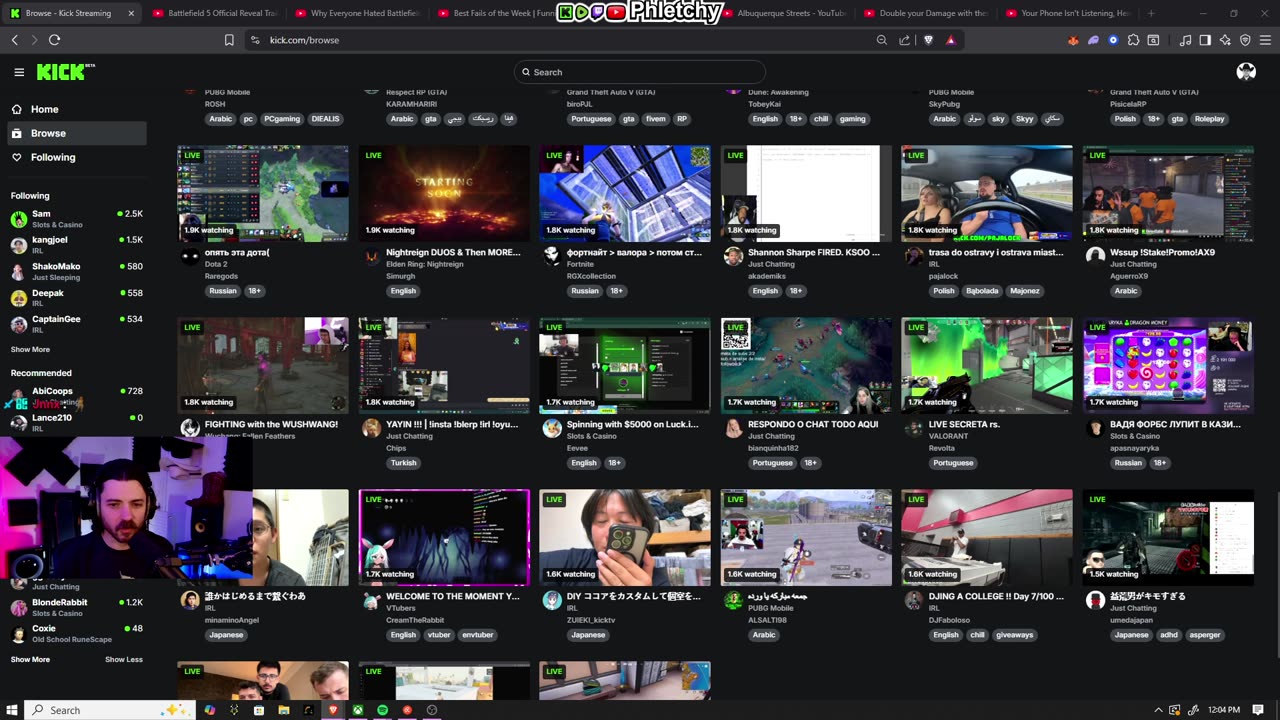This screenshot has width=1280, height=720.
Task: Open the taskbar notifications icon
Action: [x=1259, y=710]
